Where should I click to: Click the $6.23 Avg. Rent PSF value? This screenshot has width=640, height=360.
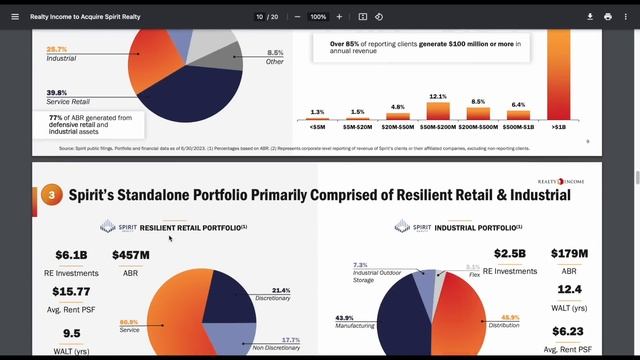pos(568,331)
